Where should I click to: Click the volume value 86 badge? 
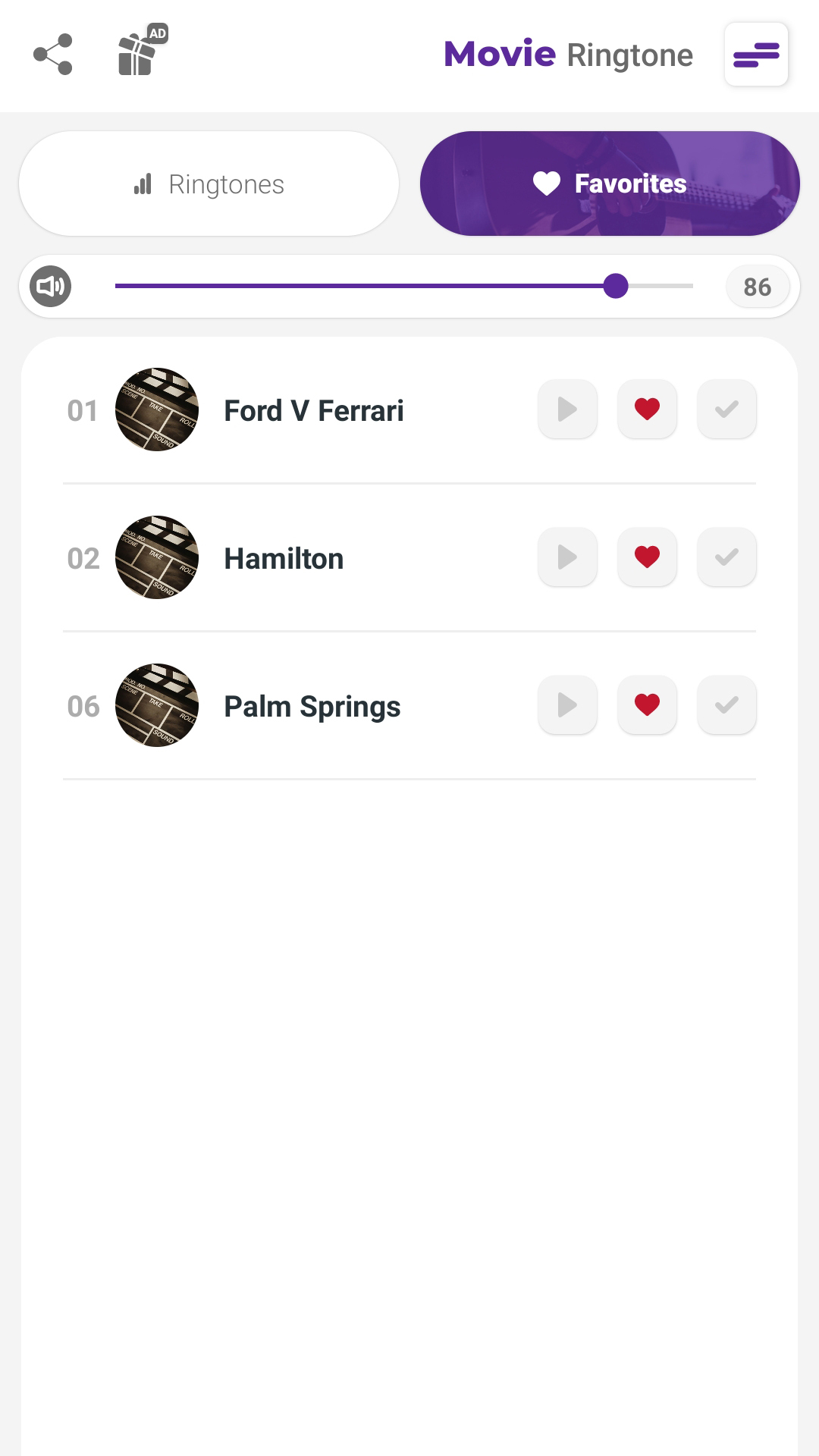point(758,287)
